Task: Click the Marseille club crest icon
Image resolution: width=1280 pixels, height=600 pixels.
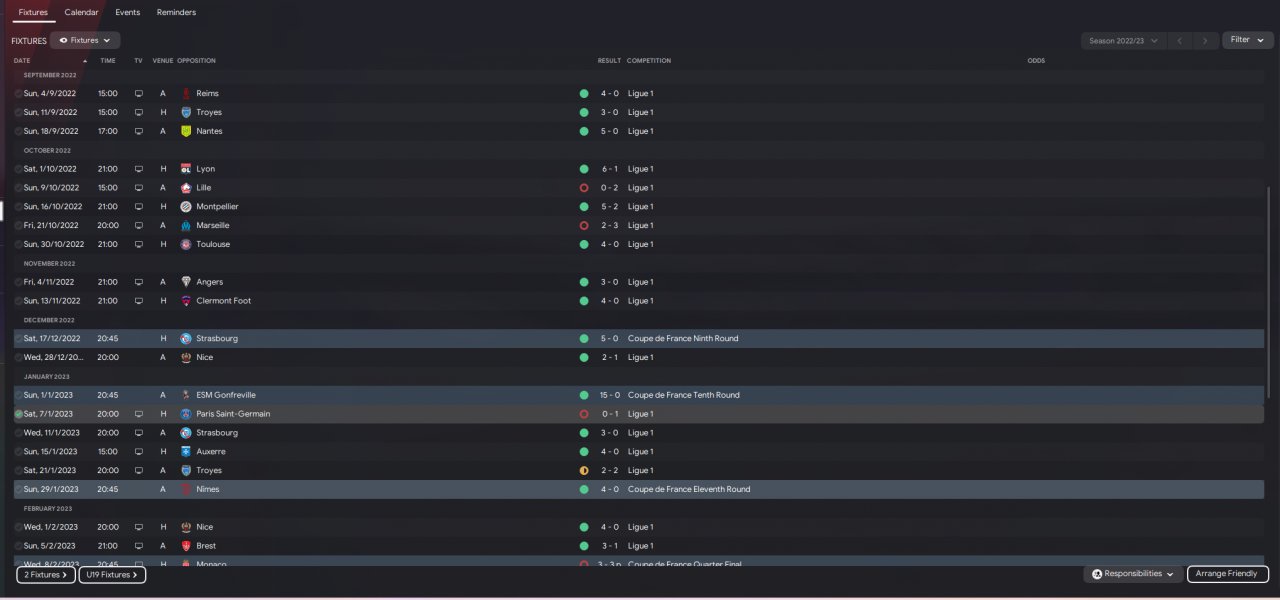Action: (x=186, y=225)
